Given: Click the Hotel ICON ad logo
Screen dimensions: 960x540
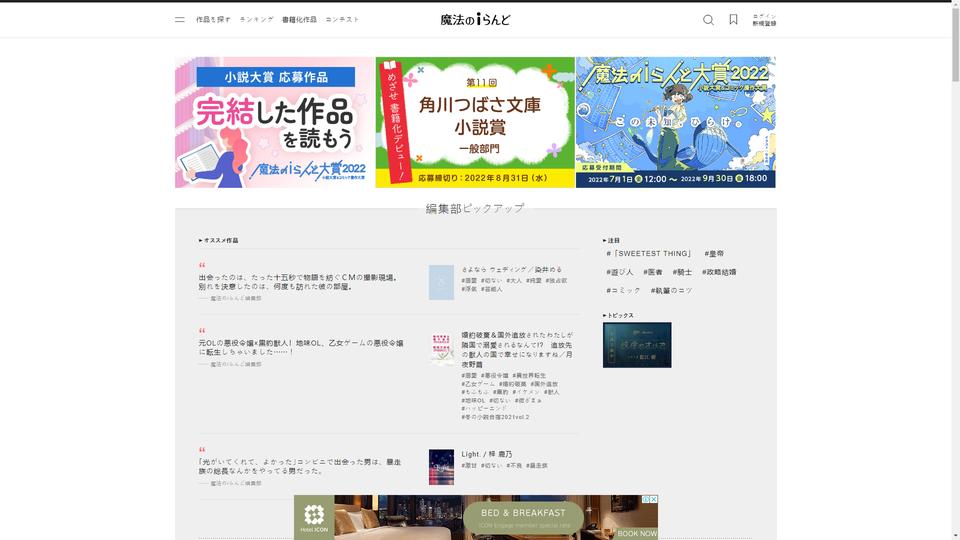Looking at the screenshot, I should tap(314, 517).
